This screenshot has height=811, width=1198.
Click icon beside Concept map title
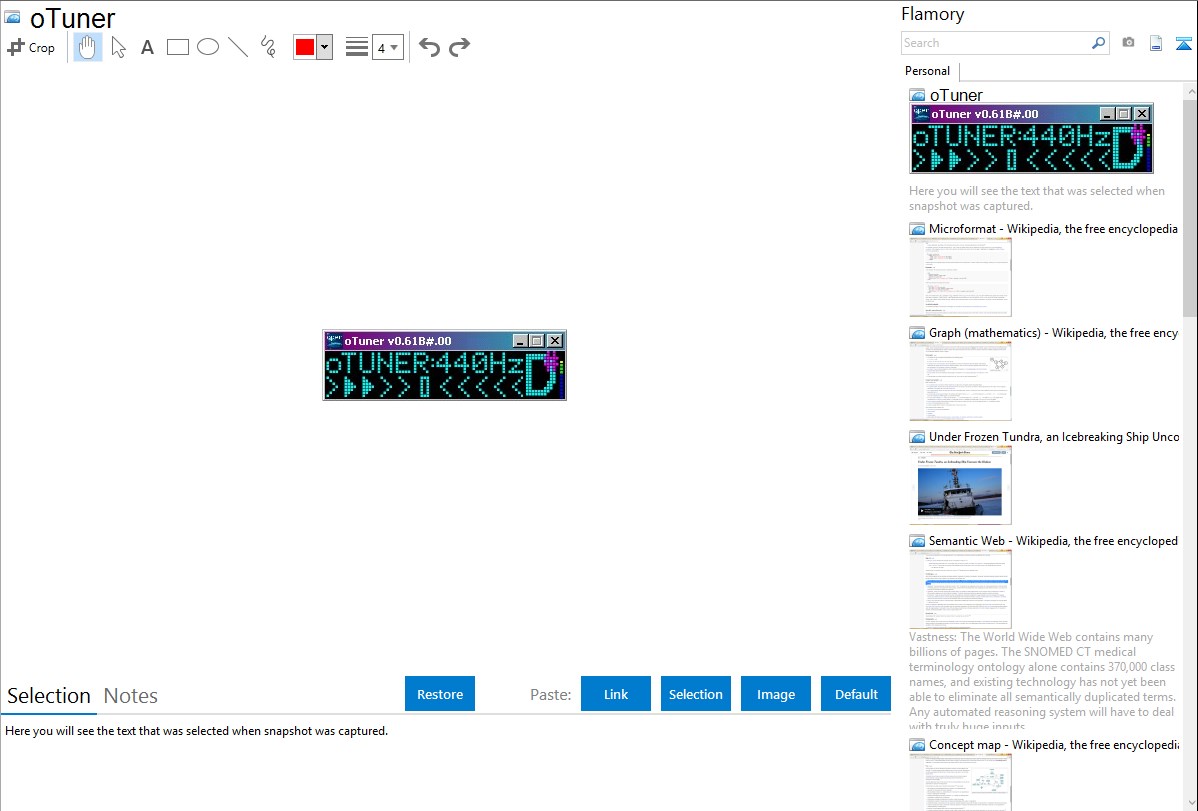tap(918, 745)
